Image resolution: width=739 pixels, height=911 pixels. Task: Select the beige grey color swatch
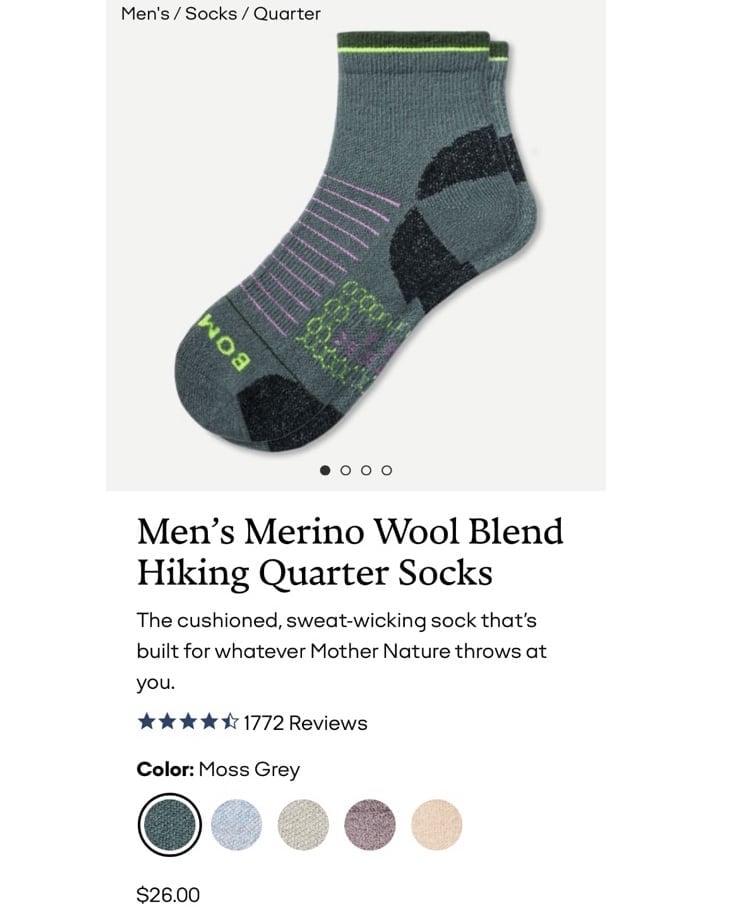pyautogui.click(x=303, y=824)
